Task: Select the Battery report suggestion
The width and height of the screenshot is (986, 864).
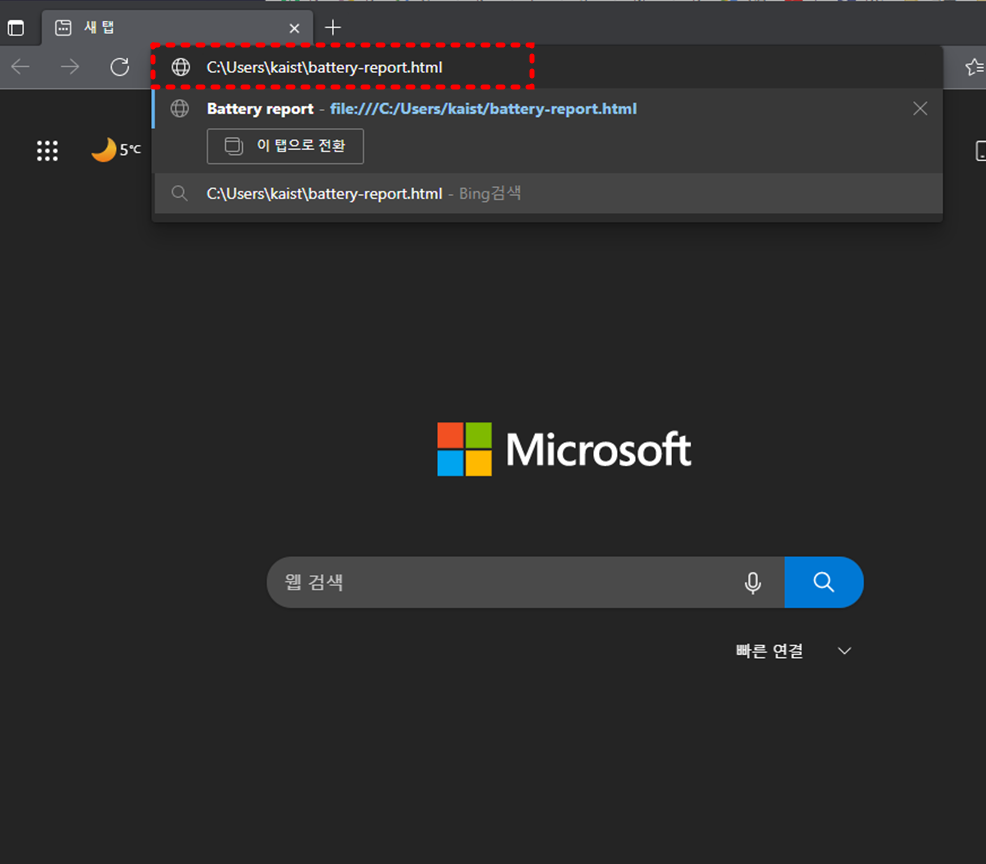Action: (547, 109)
